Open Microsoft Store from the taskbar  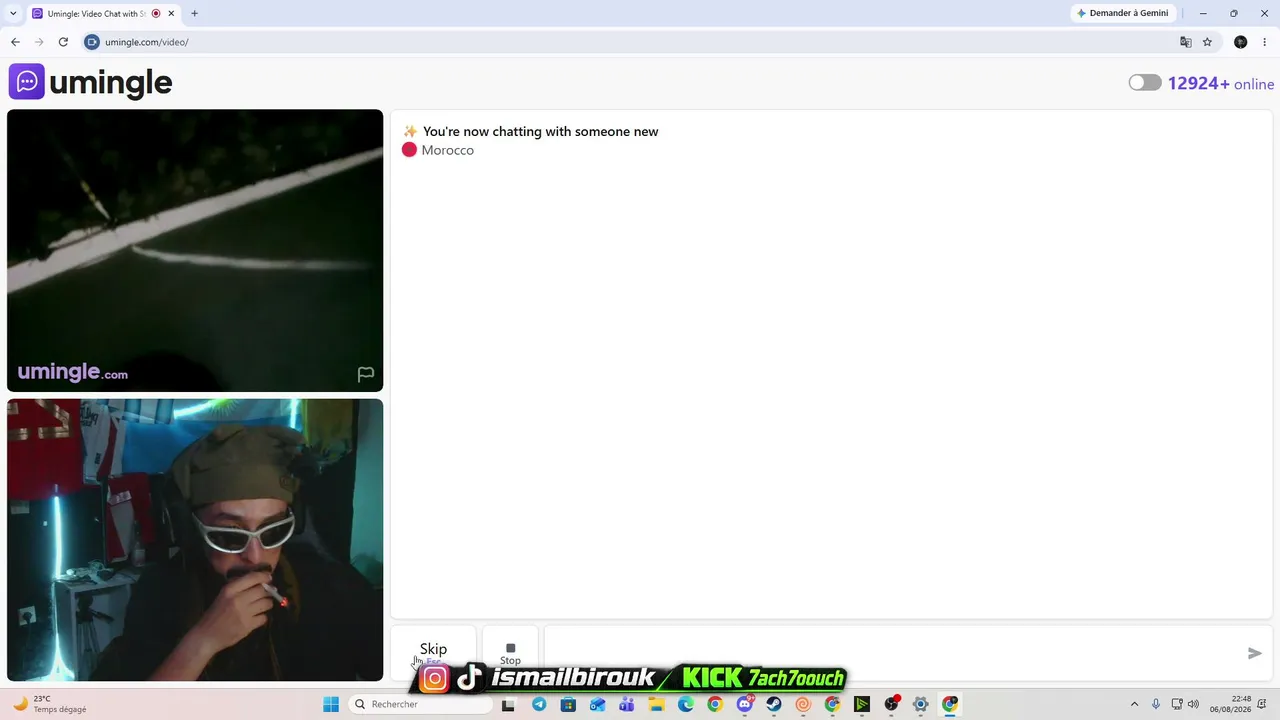(568, 704)
